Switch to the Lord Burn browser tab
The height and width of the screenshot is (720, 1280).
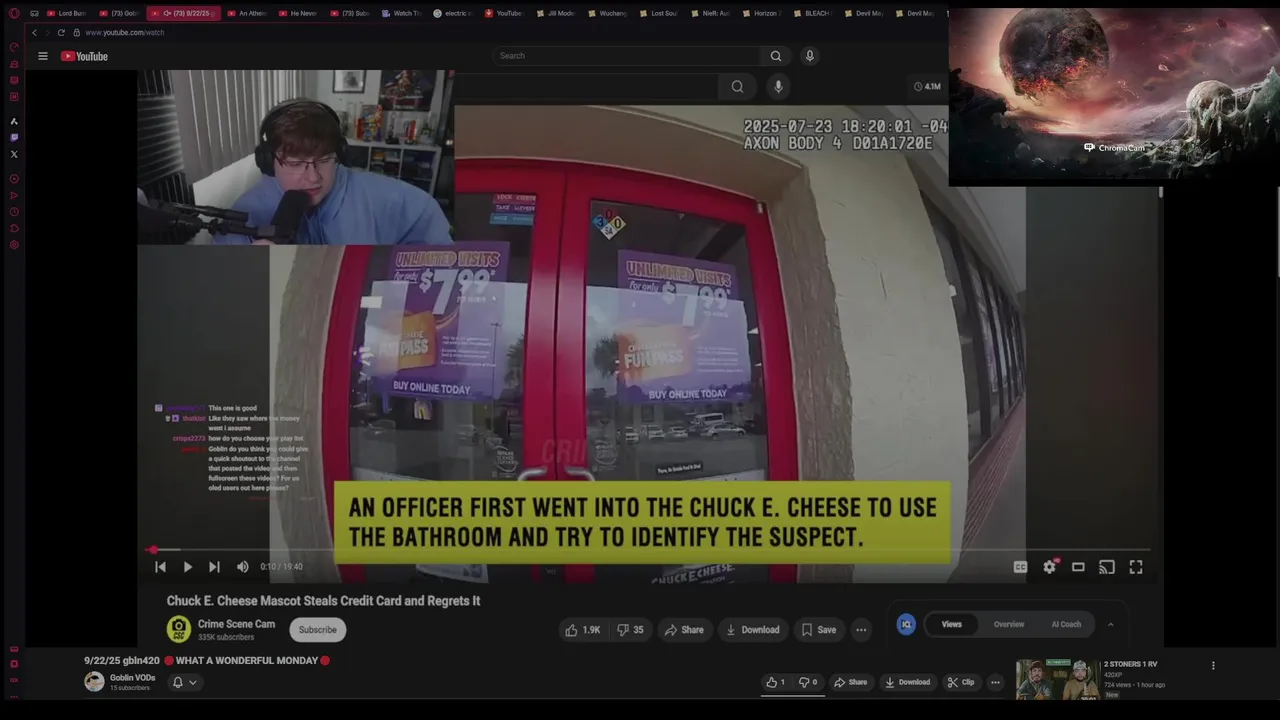click(x=65, y=13)
